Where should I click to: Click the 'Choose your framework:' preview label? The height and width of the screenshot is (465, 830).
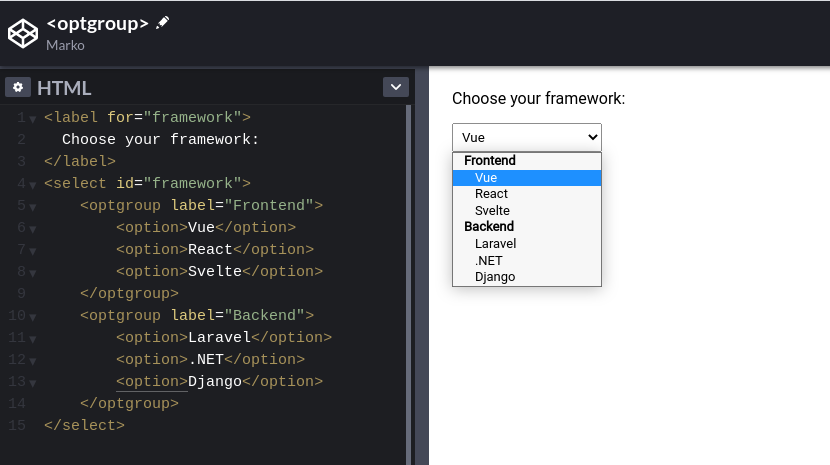point(538,99)
